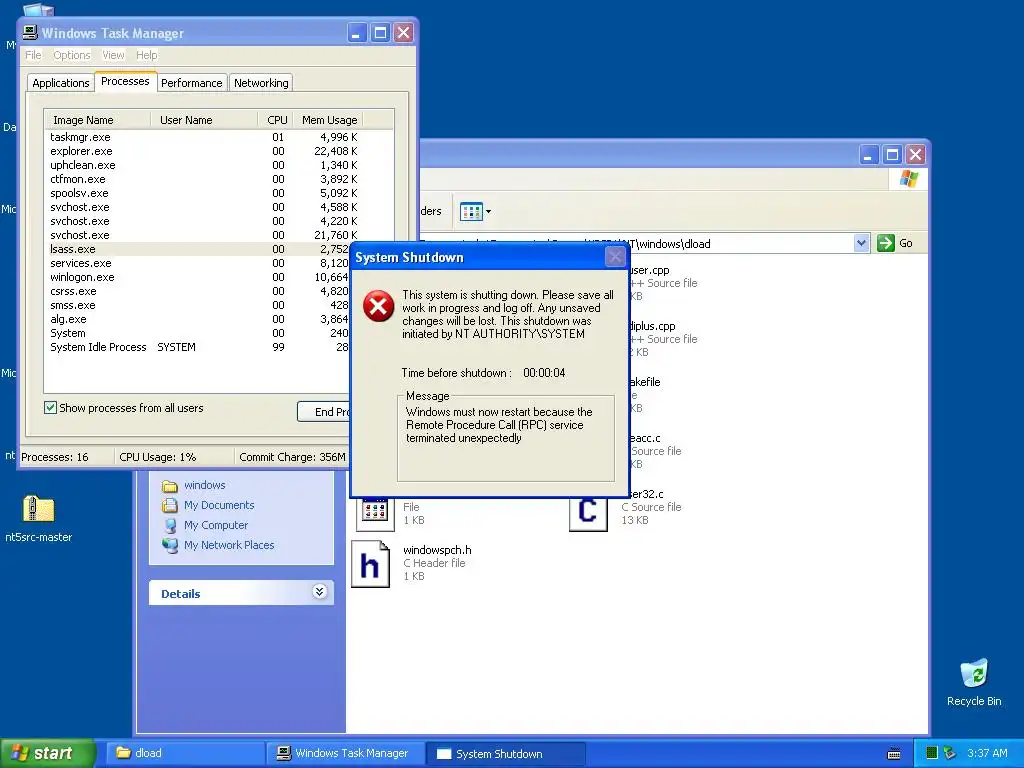Toggle Show processes from all users

(50, 408)
